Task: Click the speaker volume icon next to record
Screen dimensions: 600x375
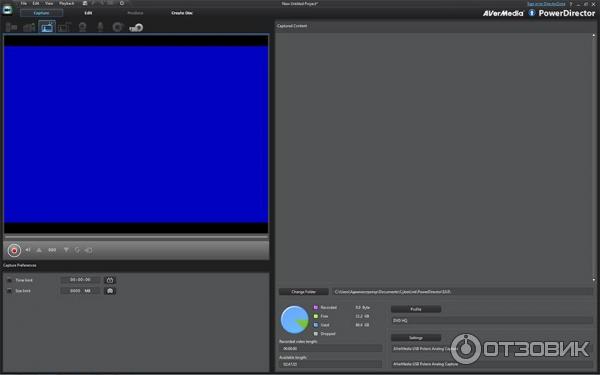Action: pos(28,250)
